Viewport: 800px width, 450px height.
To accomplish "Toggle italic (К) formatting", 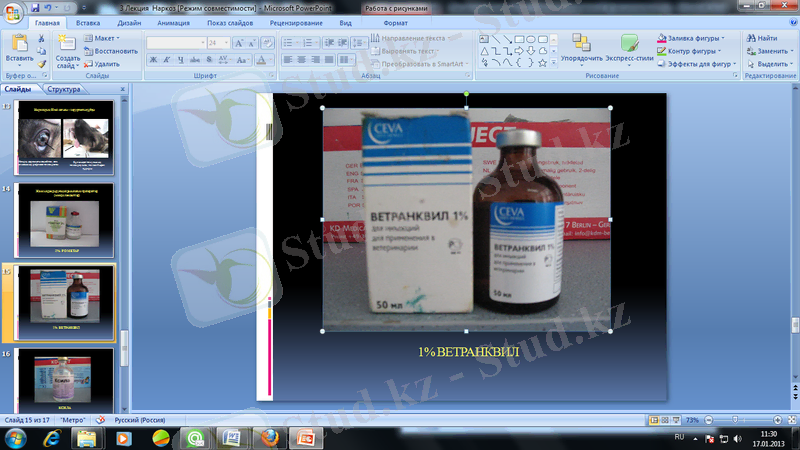I will 167,60.
